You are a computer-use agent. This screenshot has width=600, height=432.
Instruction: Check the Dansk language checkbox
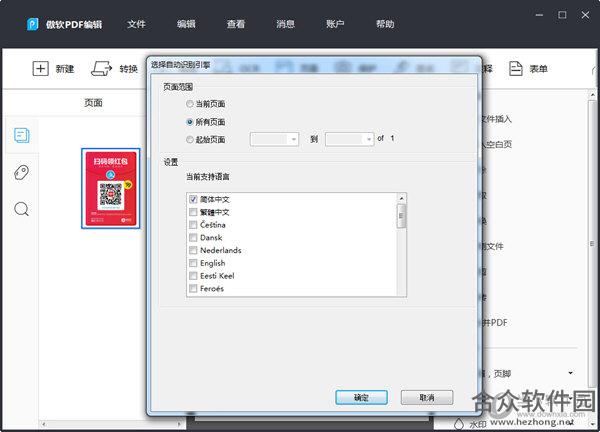(193, 238)
